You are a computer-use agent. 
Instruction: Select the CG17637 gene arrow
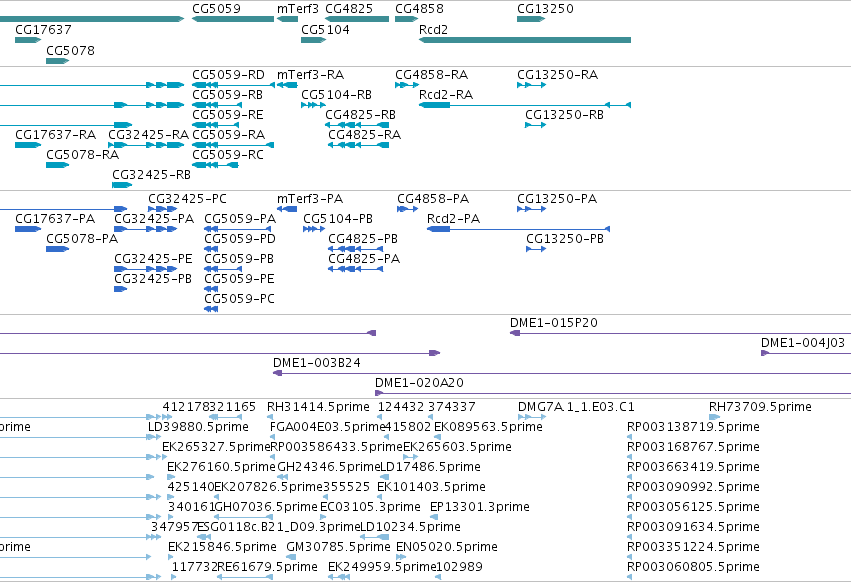click(x=28, y=40)
